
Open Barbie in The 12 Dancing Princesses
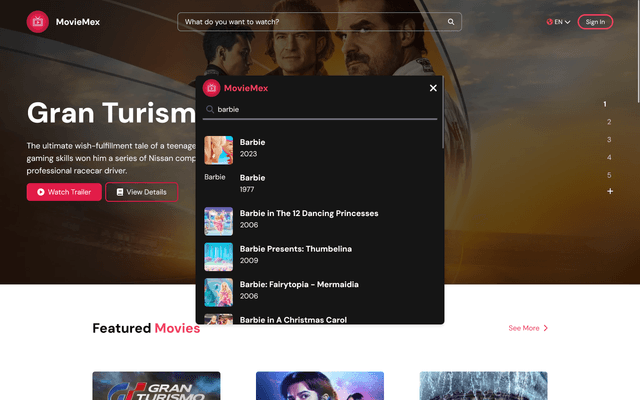pos(320,221)
